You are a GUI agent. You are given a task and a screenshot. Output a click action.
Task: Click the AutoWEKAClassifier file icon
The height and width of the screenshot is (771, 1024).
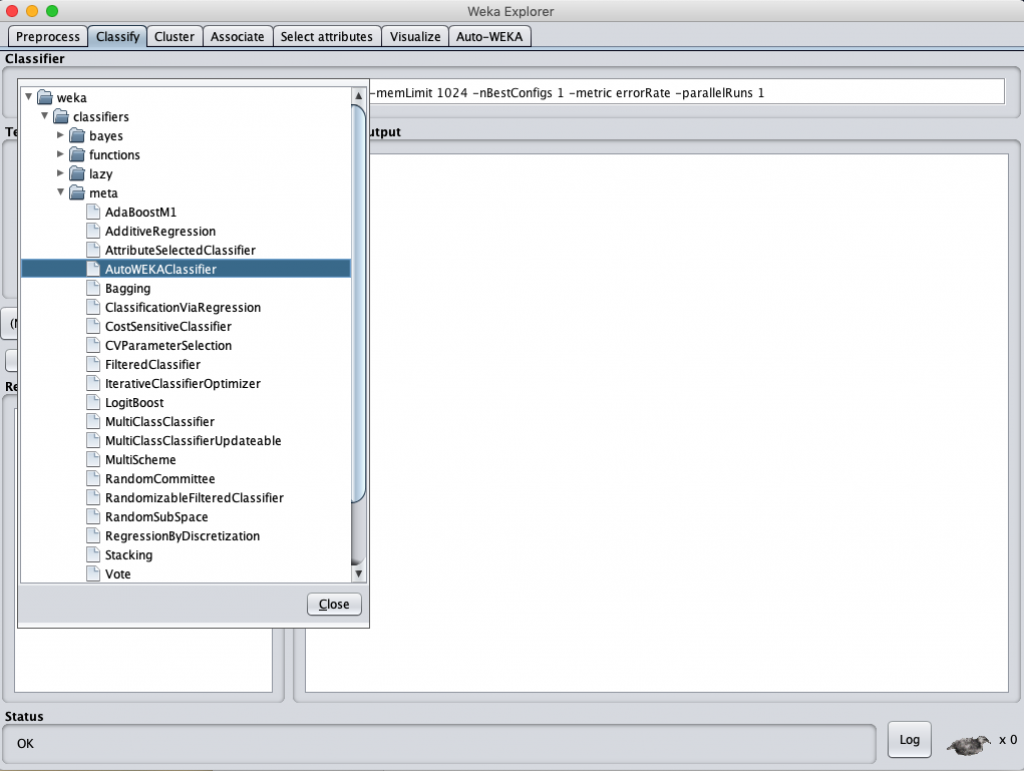click(x=93, y=268)
